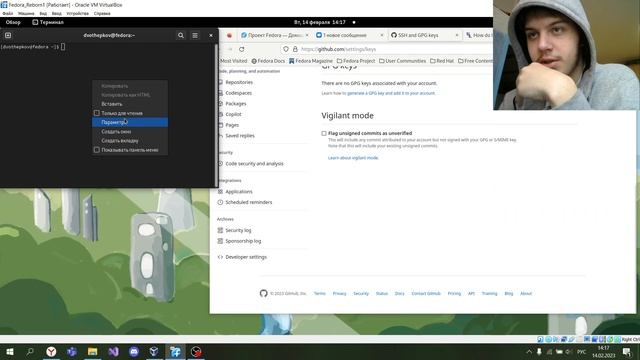Open VirtualBox 'Справка' menu
640x360 pixels.
tap(102, 13)
